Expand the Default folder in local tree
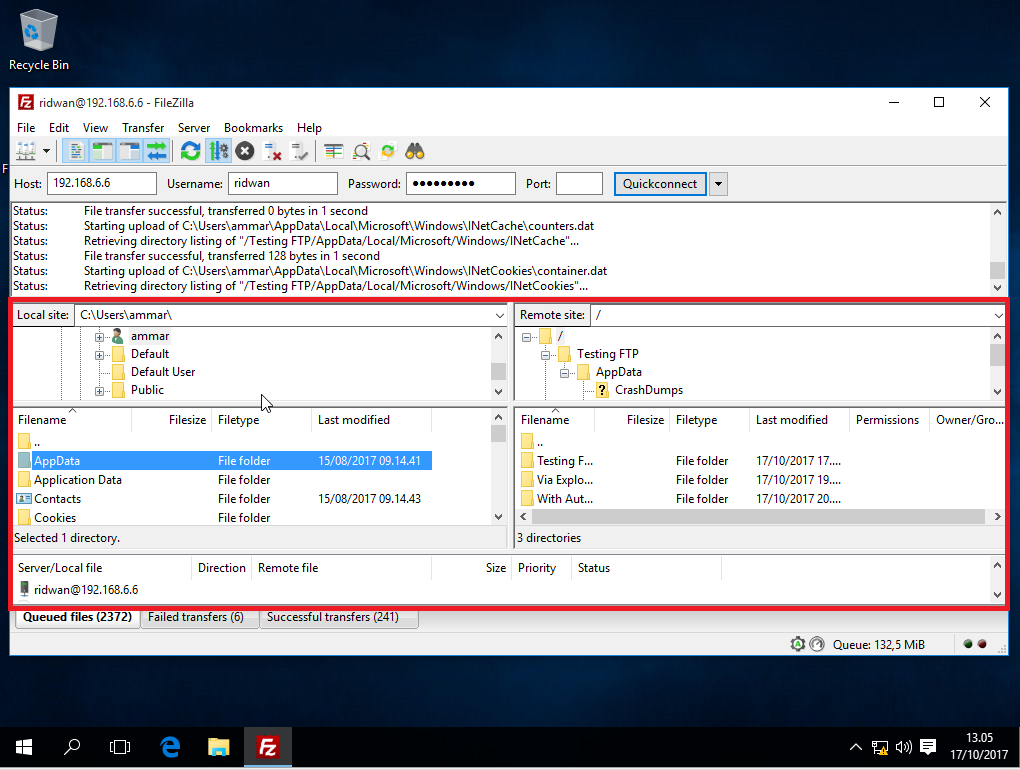This screenshot has width=1020, height=770. click(x=99, y=355)
